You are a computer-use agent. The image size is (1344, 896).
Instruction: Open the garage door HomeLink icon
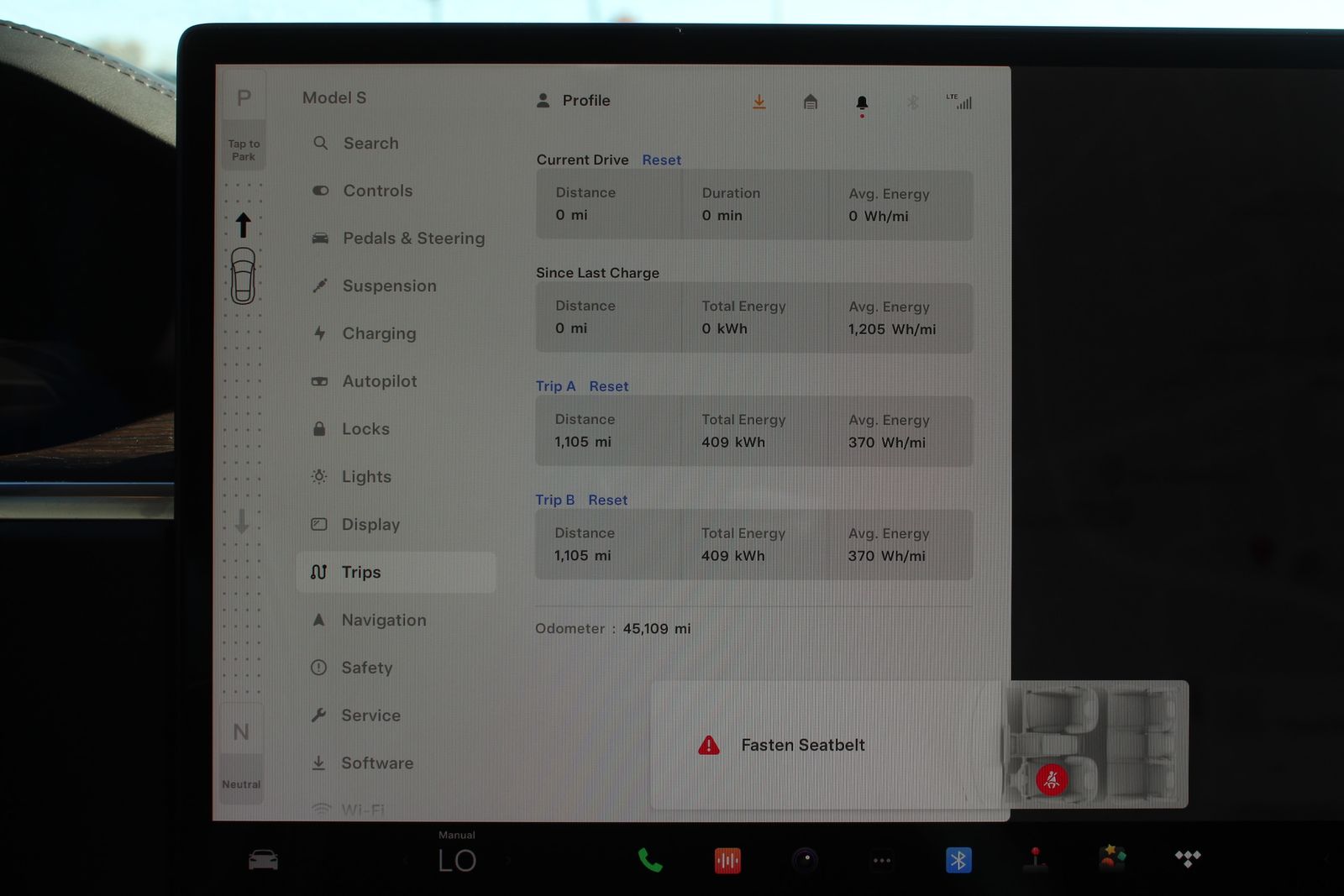tap(811, 102)
